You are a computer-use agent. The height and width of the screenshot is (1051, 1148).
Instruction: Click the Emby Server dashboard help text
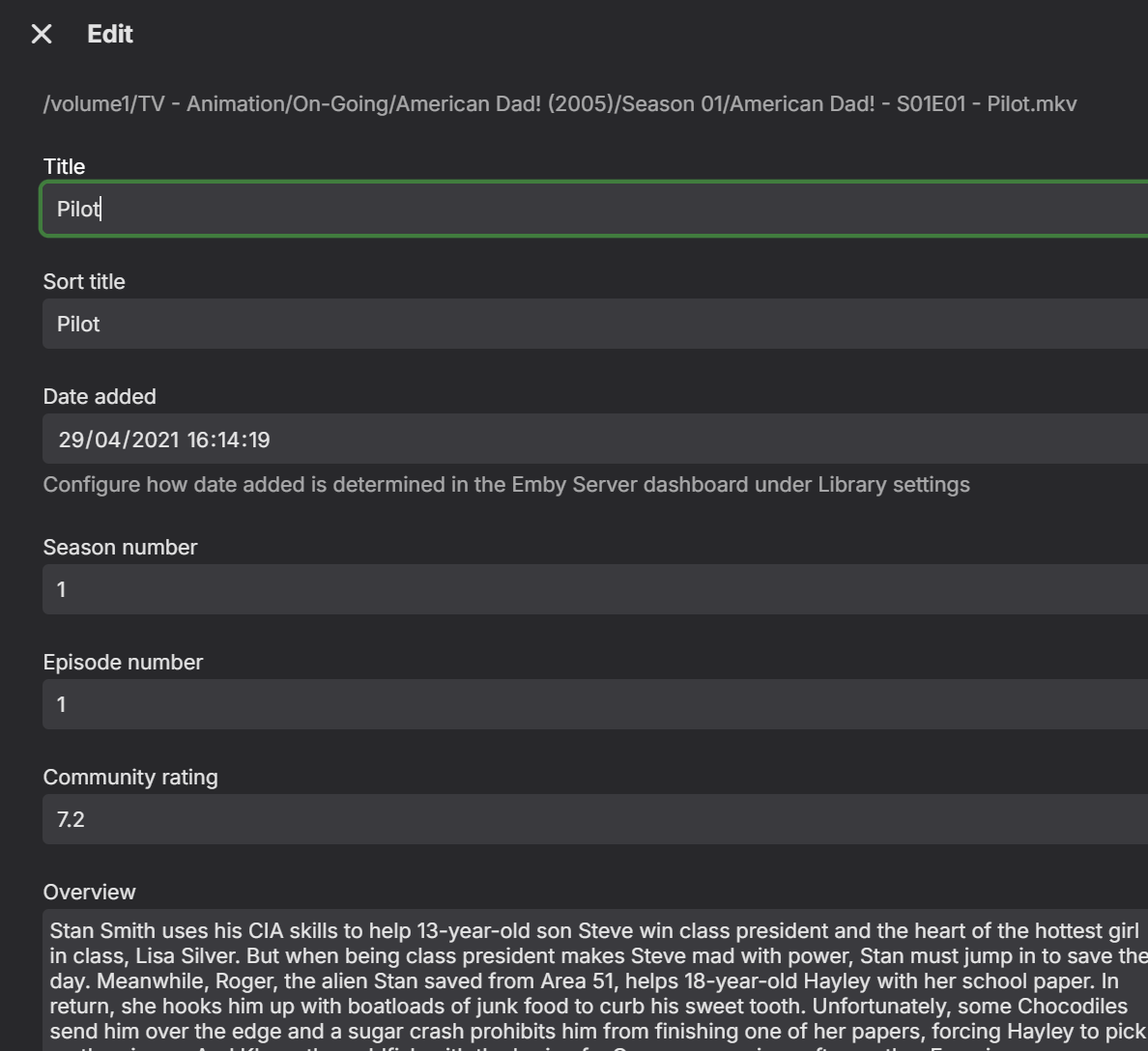coord(506,485)
